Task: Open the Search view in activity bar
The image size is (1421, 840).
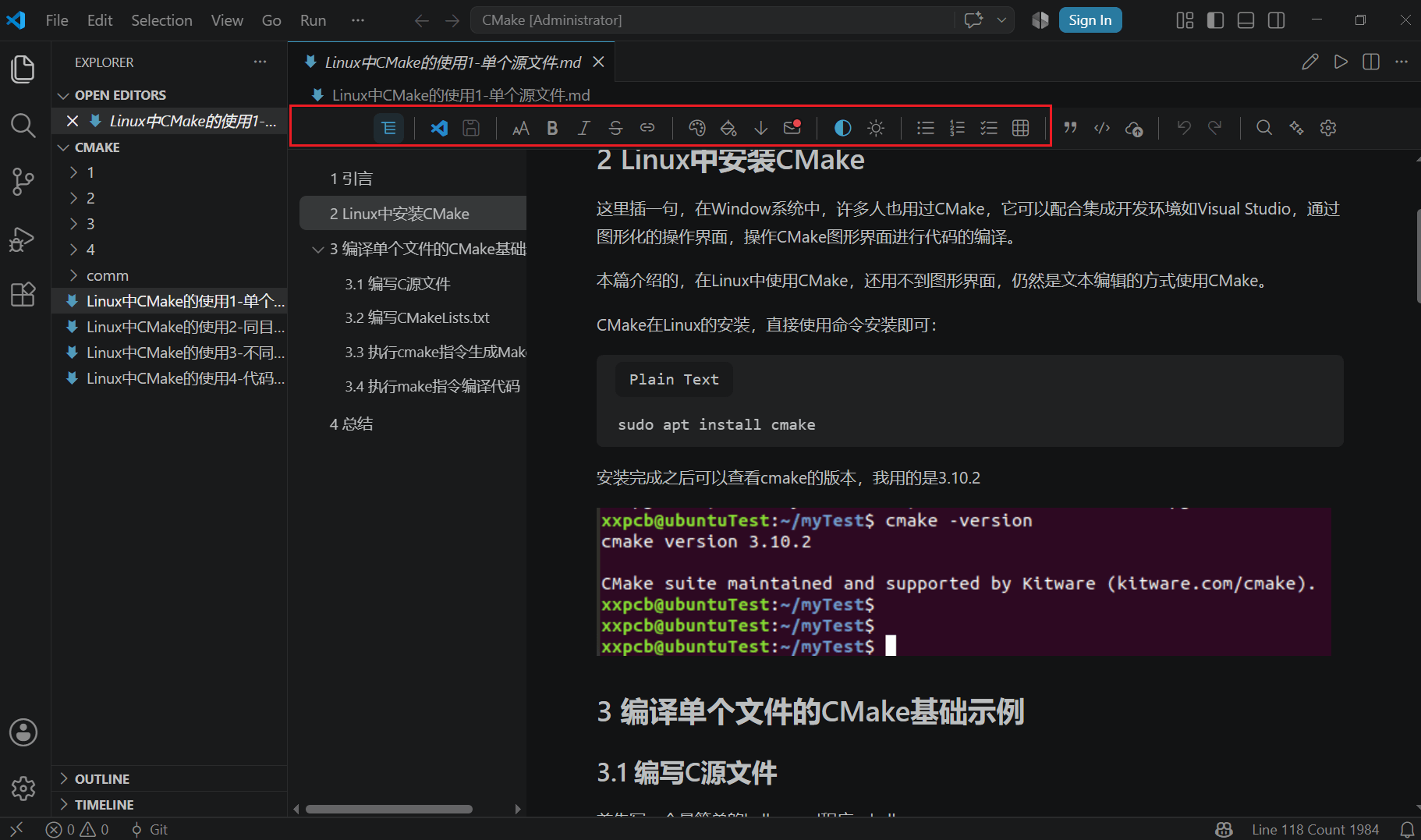Action: (23, 126)
